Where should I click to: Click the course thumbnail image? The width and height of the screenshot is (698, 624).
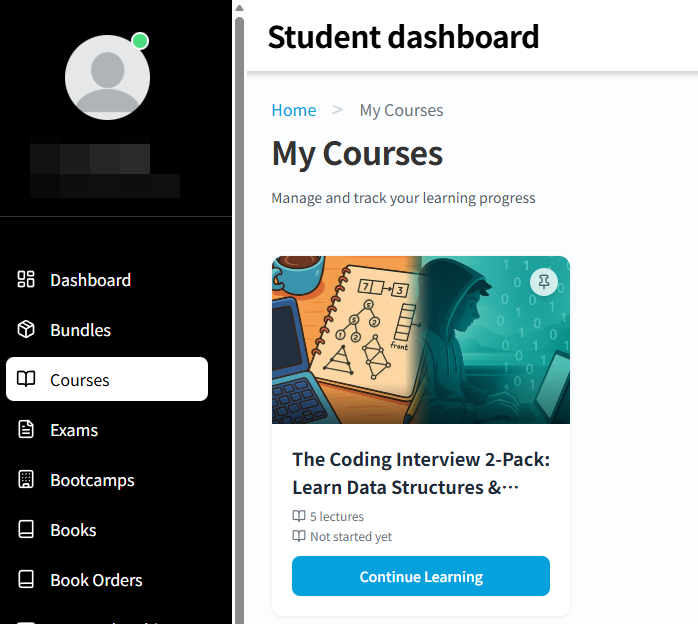[x=420, y=340]
